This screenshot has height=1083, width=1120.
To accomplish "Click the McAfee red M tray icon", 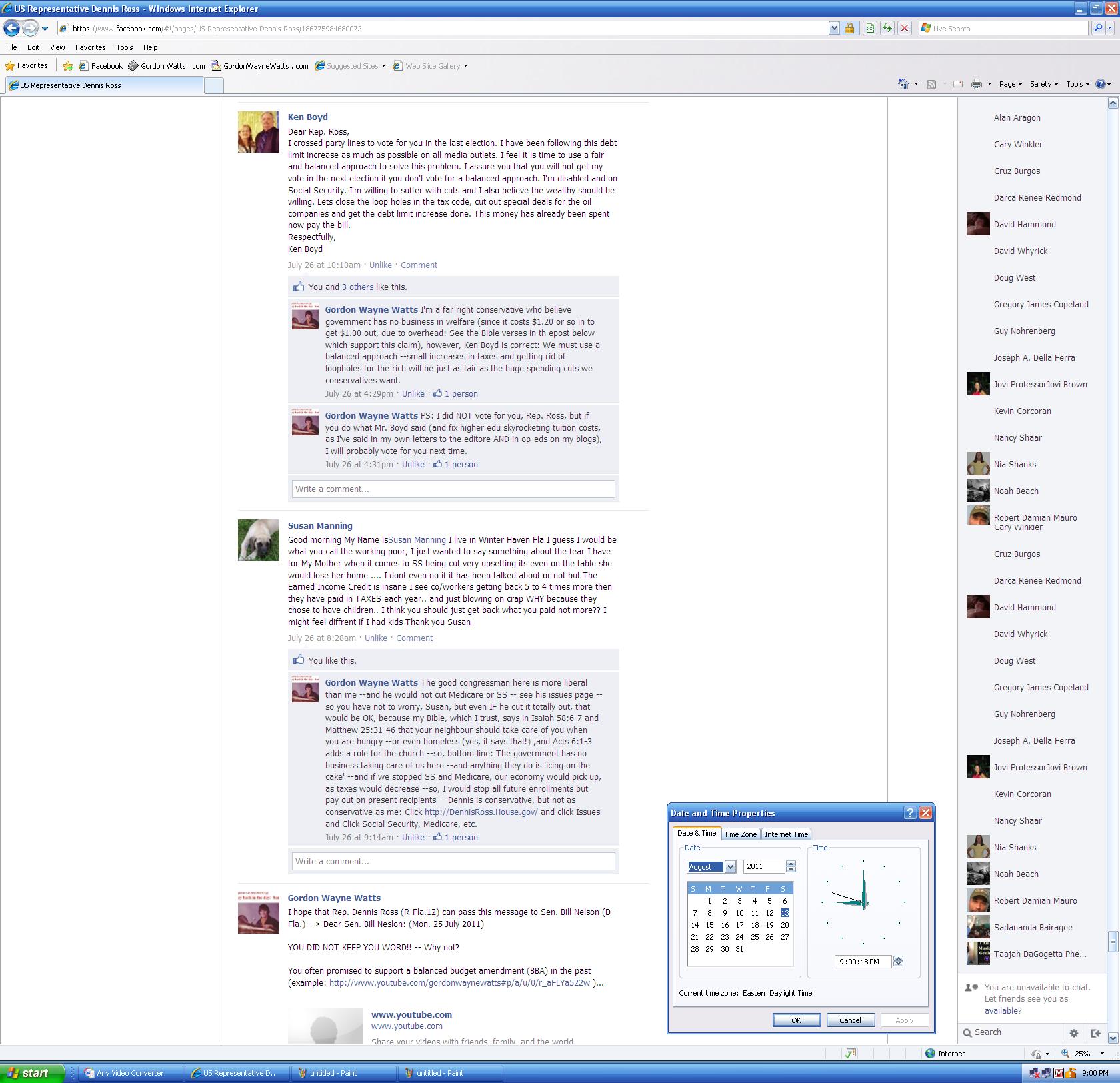I will tap(1059, 1073).
